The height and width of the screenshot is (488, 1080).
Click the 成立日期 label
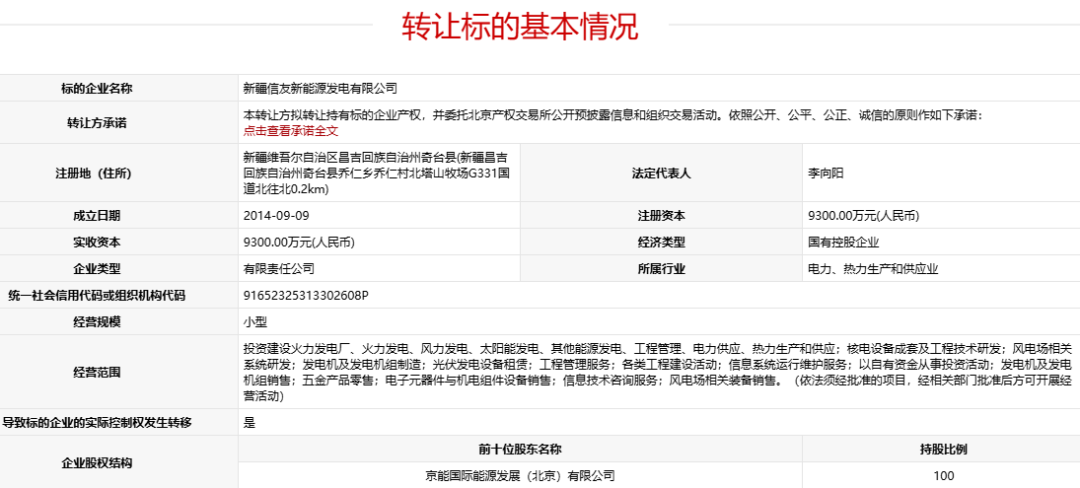pyautogui.click(x=96, y=215)
